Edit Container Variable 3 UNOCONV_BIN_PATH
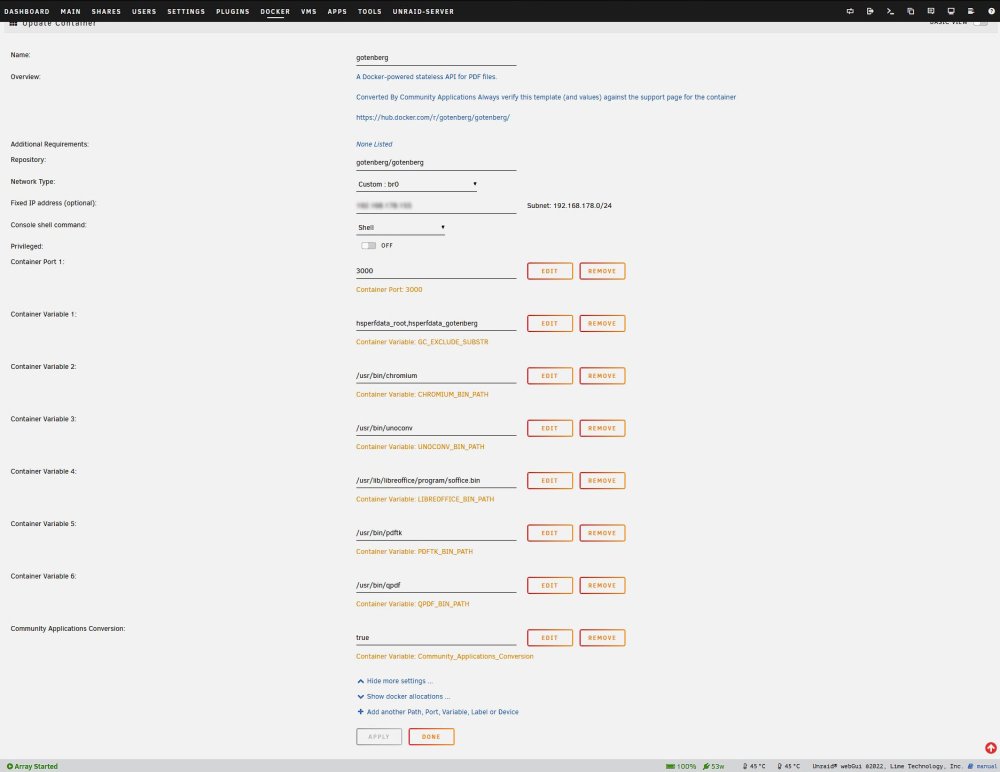Screen dimensions: 1000x772 coord(550,428)
